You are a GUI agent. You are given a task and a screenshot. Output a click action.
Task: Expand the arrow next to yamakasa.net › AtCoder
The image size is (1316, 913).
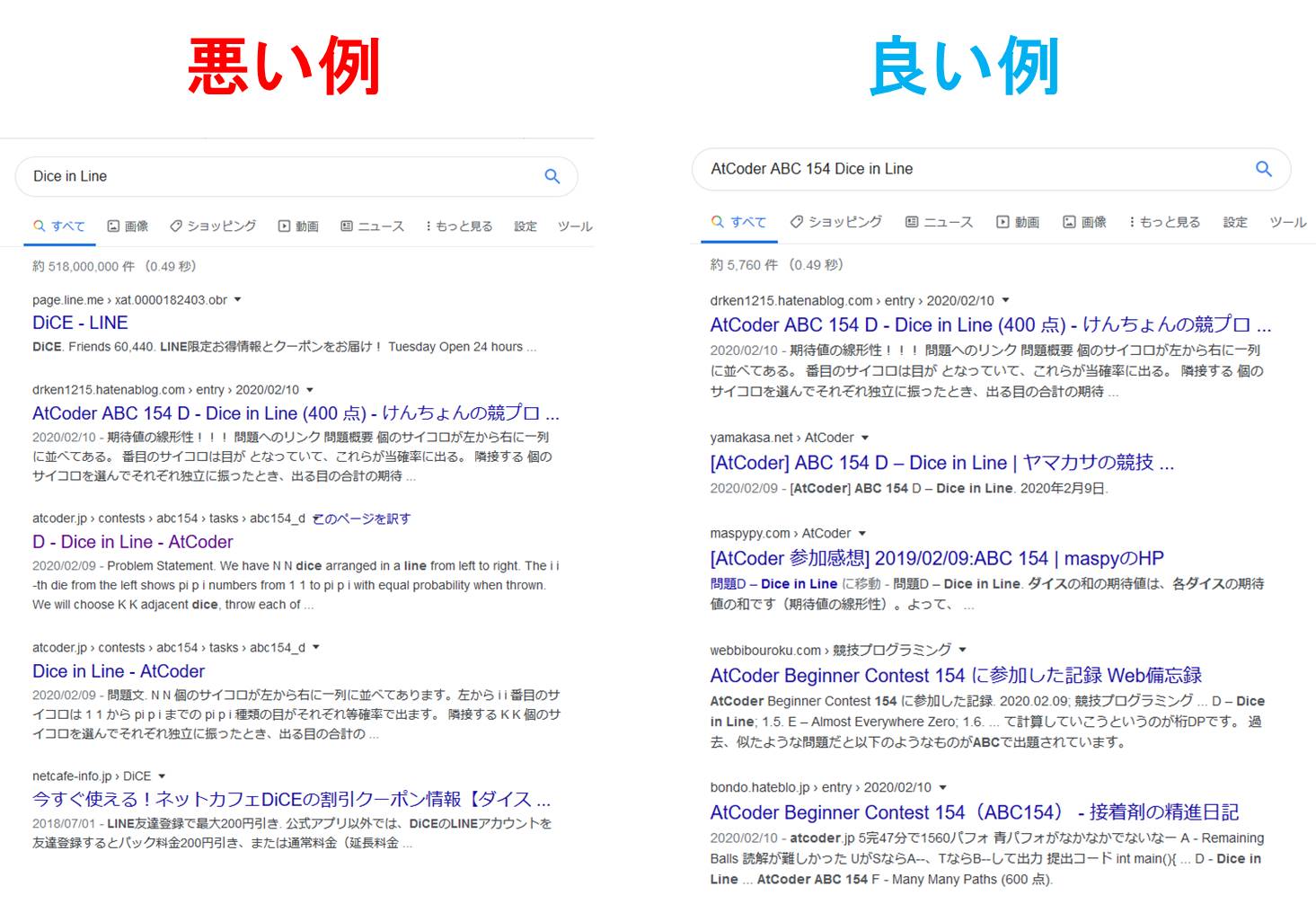click(x=863, y=438)
